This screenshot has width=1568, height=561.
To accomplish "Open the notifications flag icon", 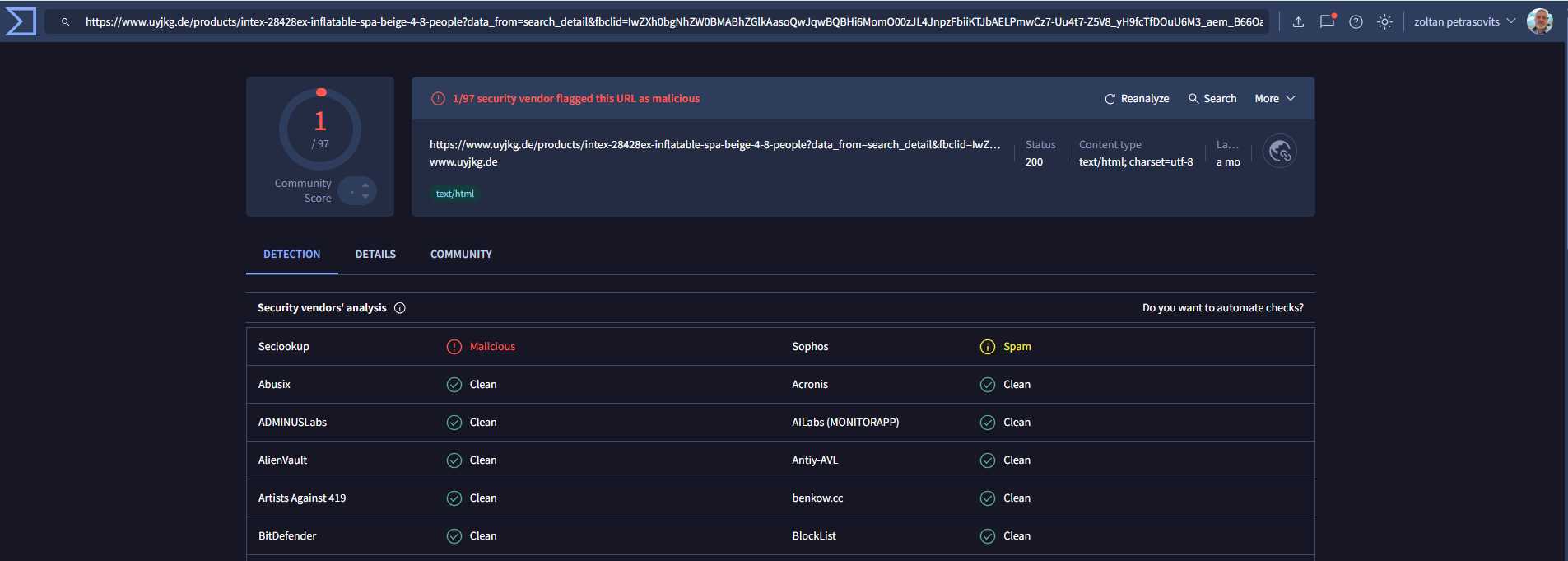I will click(x=1327, y=21).
